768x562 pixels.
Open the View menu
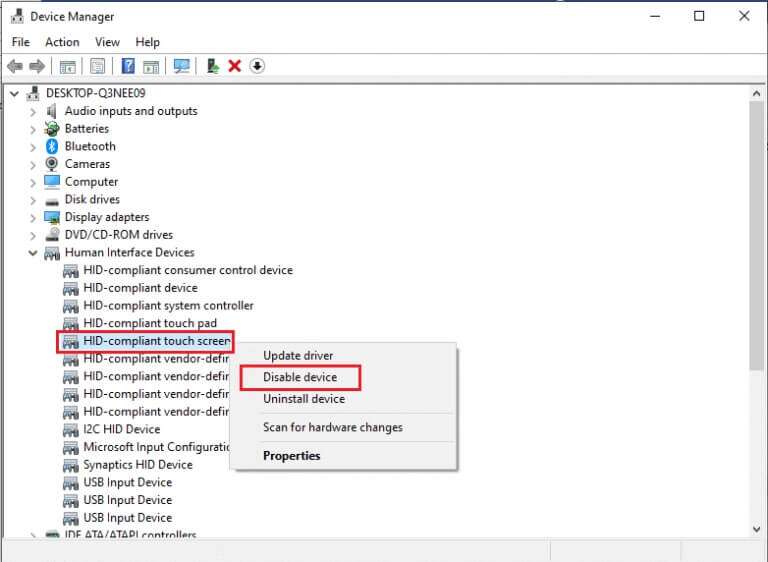click(x=107, y=42)
